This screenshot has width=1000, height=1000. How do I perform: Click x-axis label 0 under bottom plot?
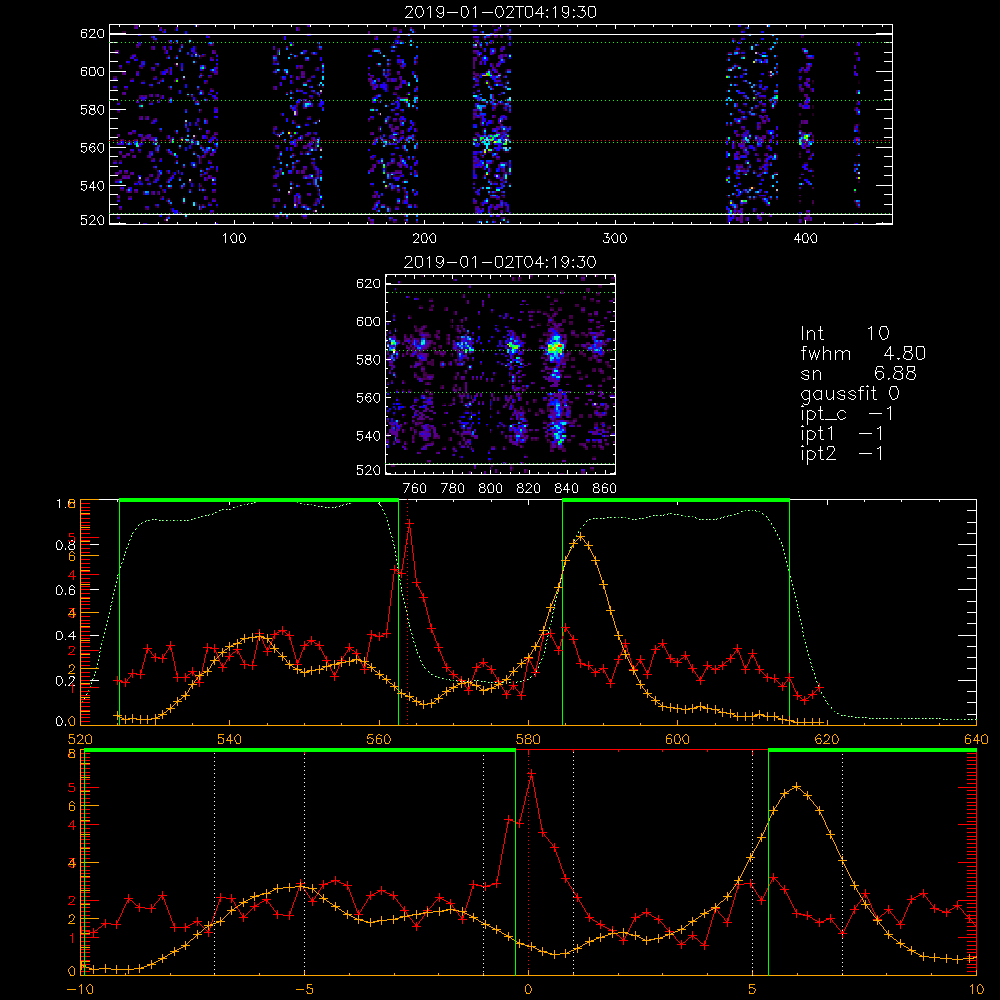click(x=528, y=989)
